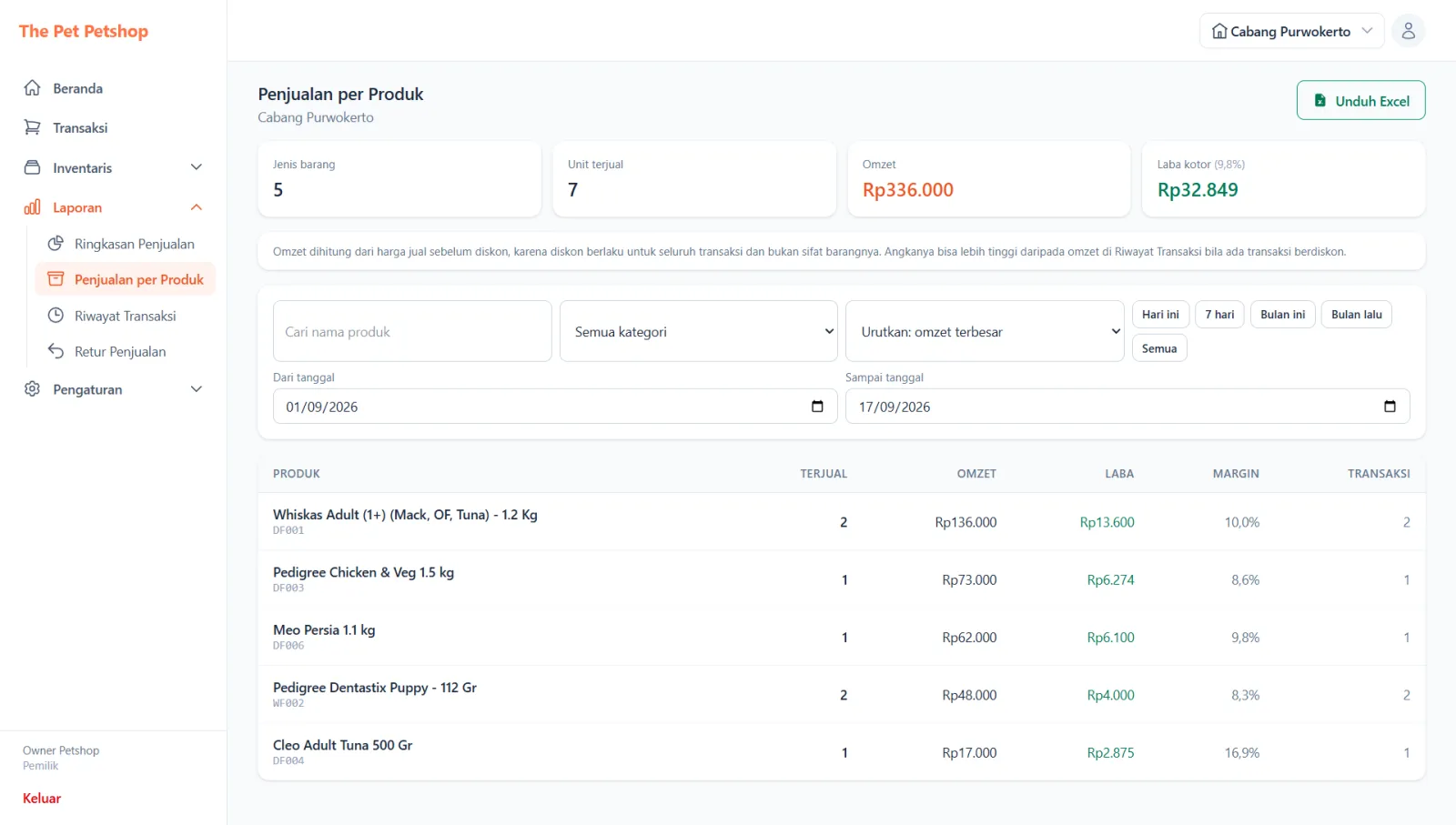The width and height of the screenshot is (1456, 825).
Task: Click the OMZET column header
Action: (976, 474)
